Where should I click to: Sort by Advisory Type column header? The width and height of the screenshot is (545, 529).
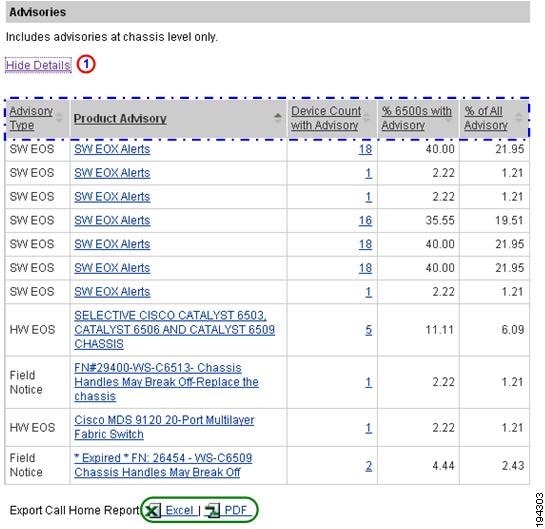tap(31, 118)
